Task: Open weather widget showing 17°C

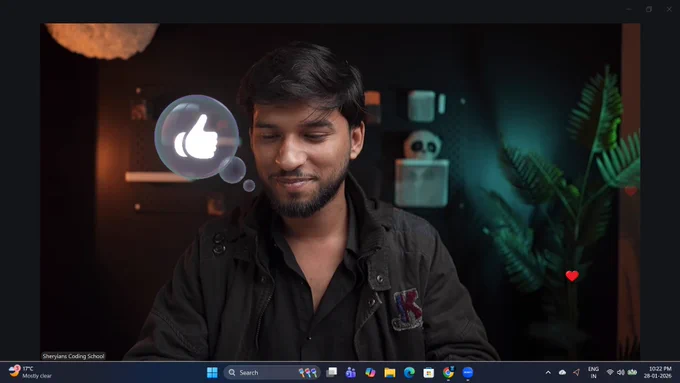Action: 30,372
